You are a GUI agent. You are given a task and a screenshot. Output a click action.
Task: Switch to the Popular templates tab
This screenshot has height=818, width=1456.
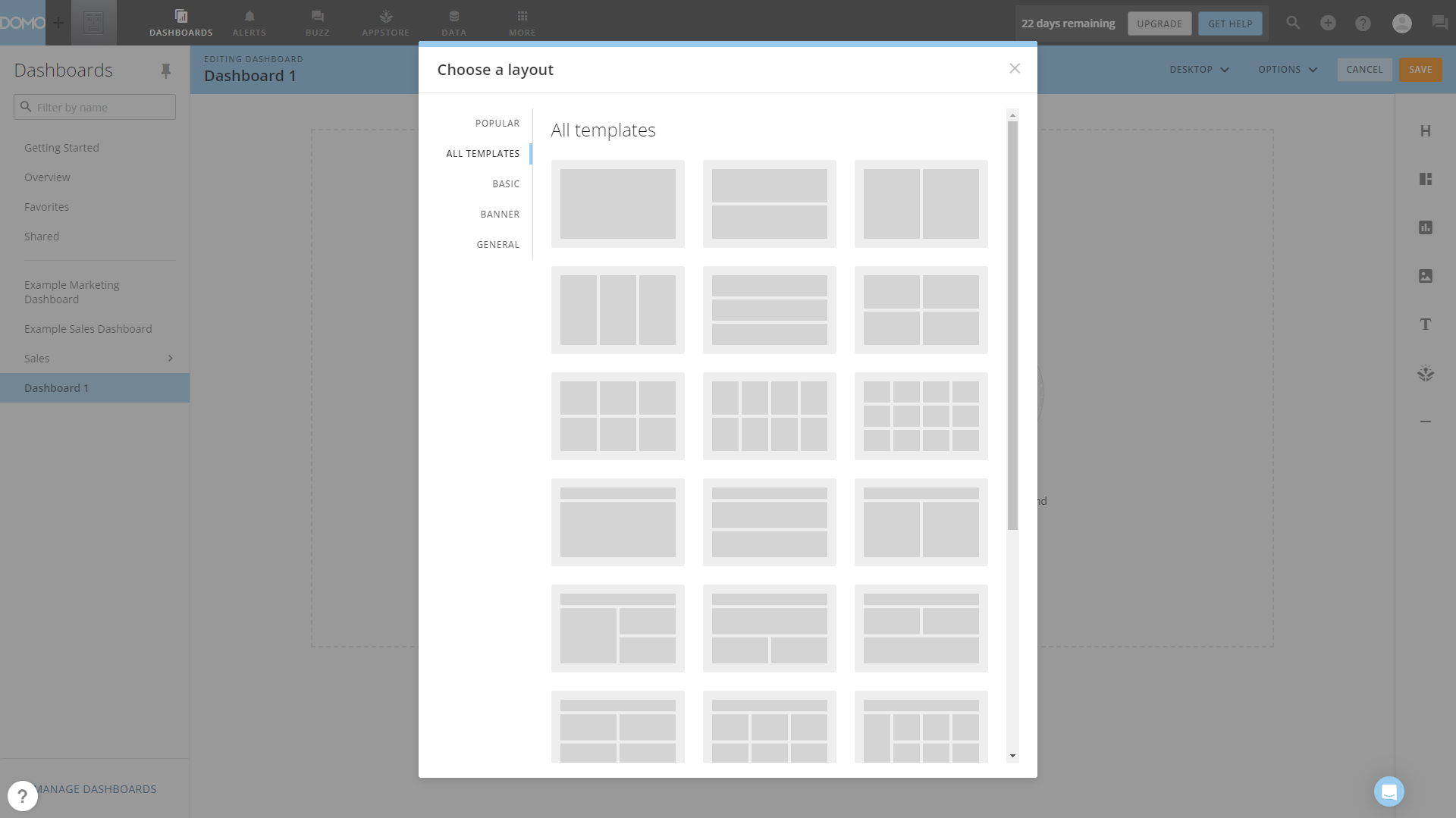[x=497, y=123]
